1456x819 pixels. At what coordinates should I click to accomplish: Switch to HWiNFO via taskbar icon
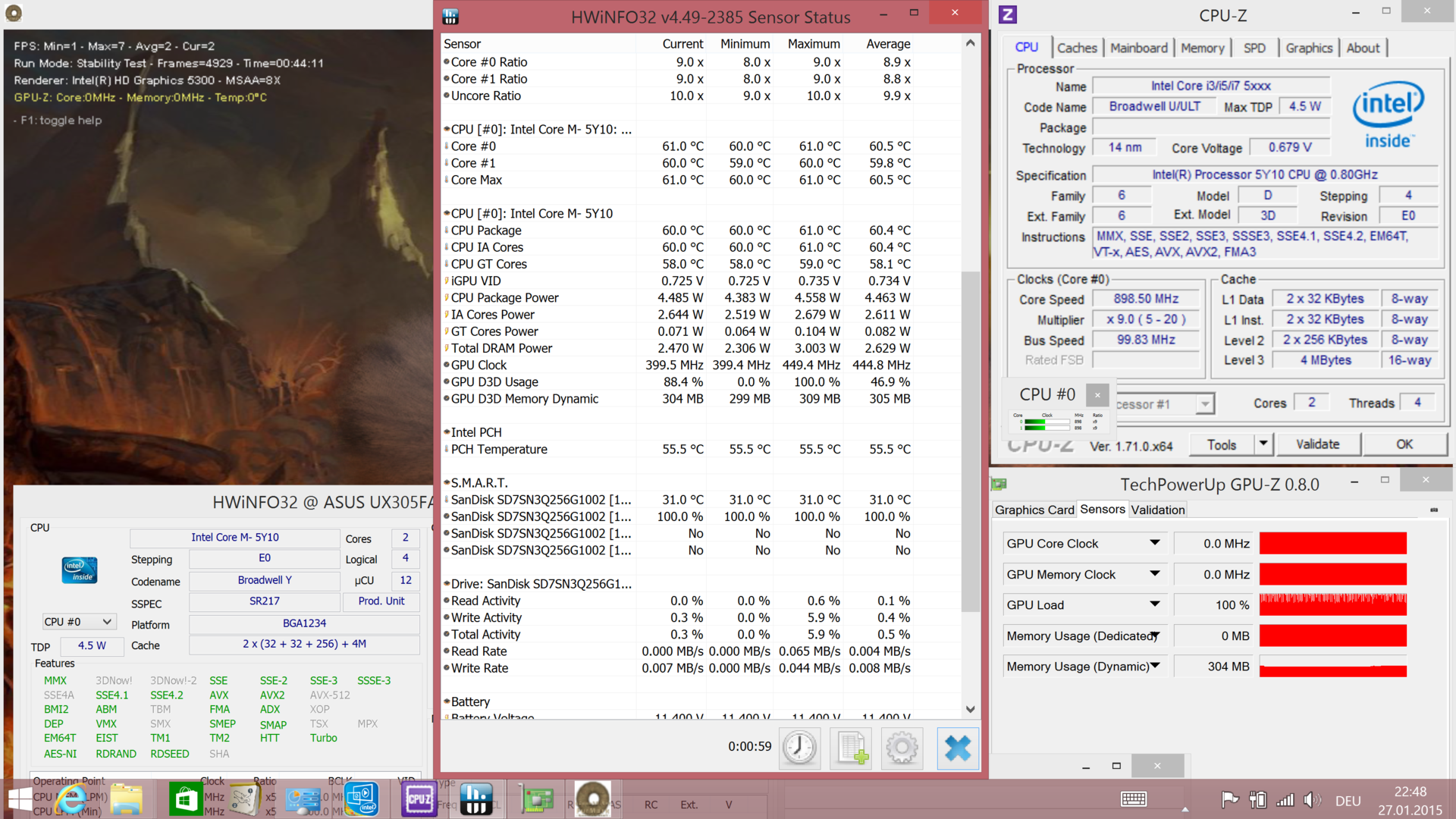coord(477,799)
